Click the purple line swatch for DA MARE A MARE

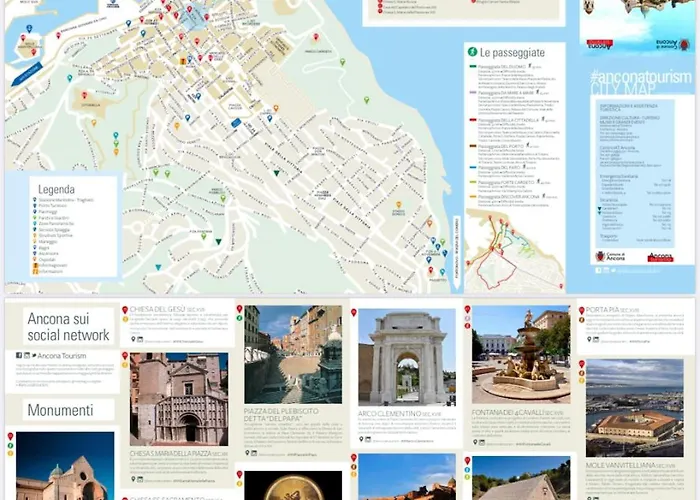pos(473,92)
